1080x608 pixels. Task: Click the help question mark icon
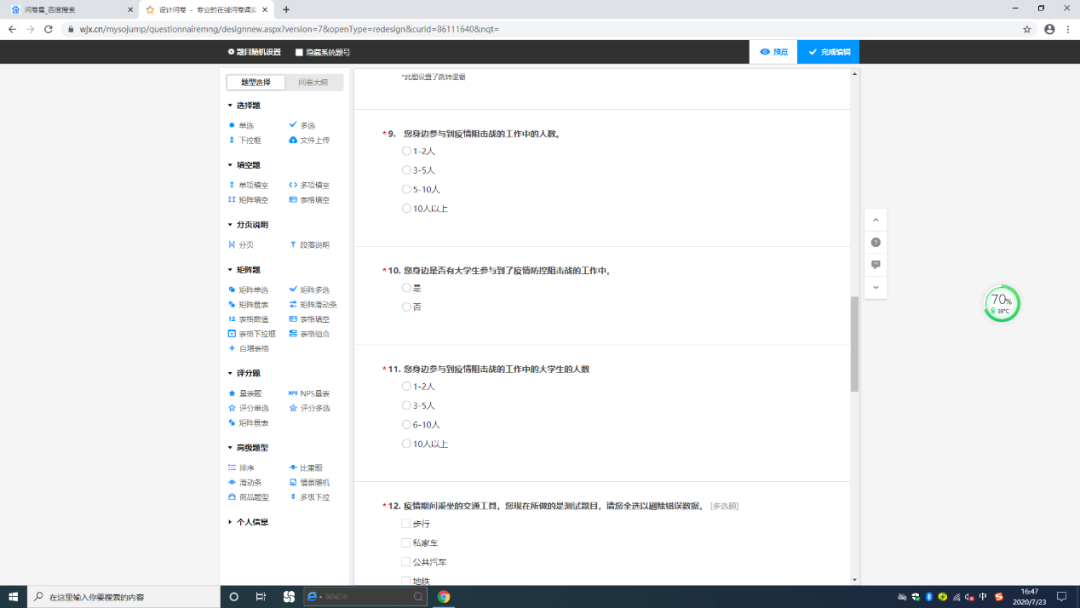(876, 242)
